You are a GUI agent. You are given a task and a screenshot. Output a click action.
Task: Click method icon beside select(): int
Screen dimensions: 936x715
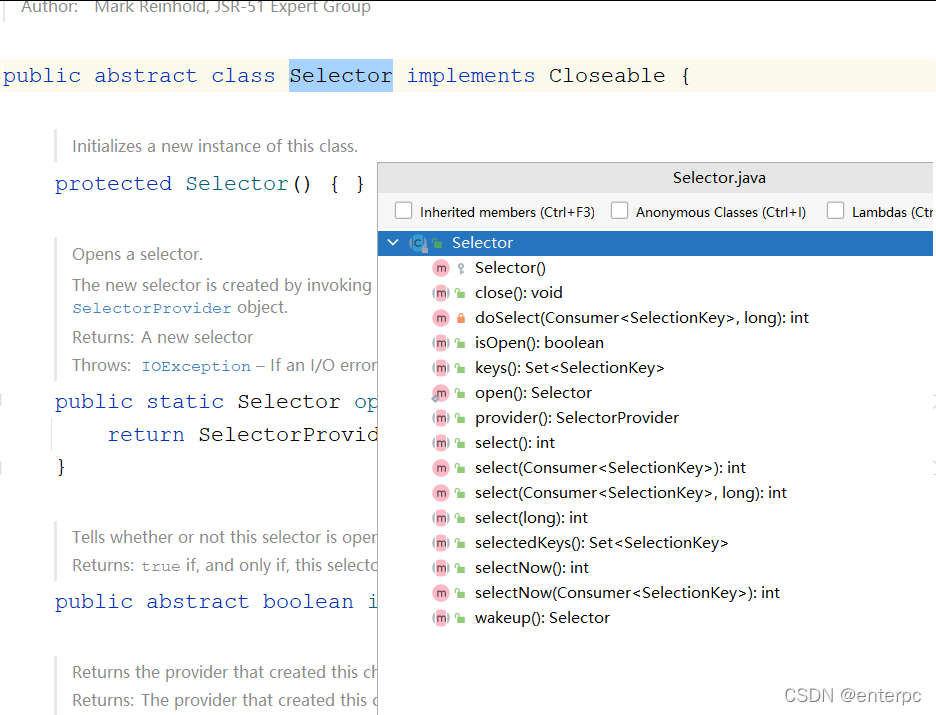click(x=441, y=443)
